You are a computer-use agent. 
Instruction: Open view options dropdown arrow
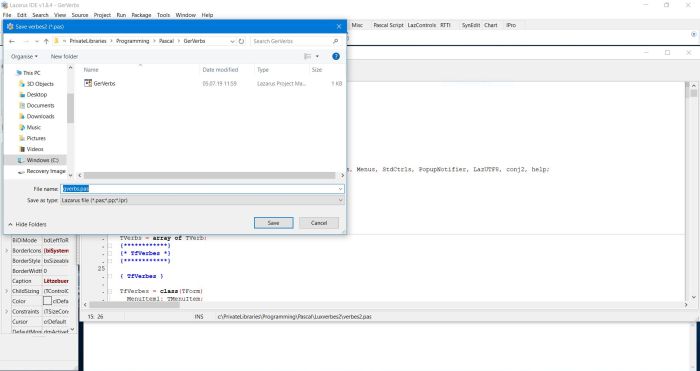317,56
